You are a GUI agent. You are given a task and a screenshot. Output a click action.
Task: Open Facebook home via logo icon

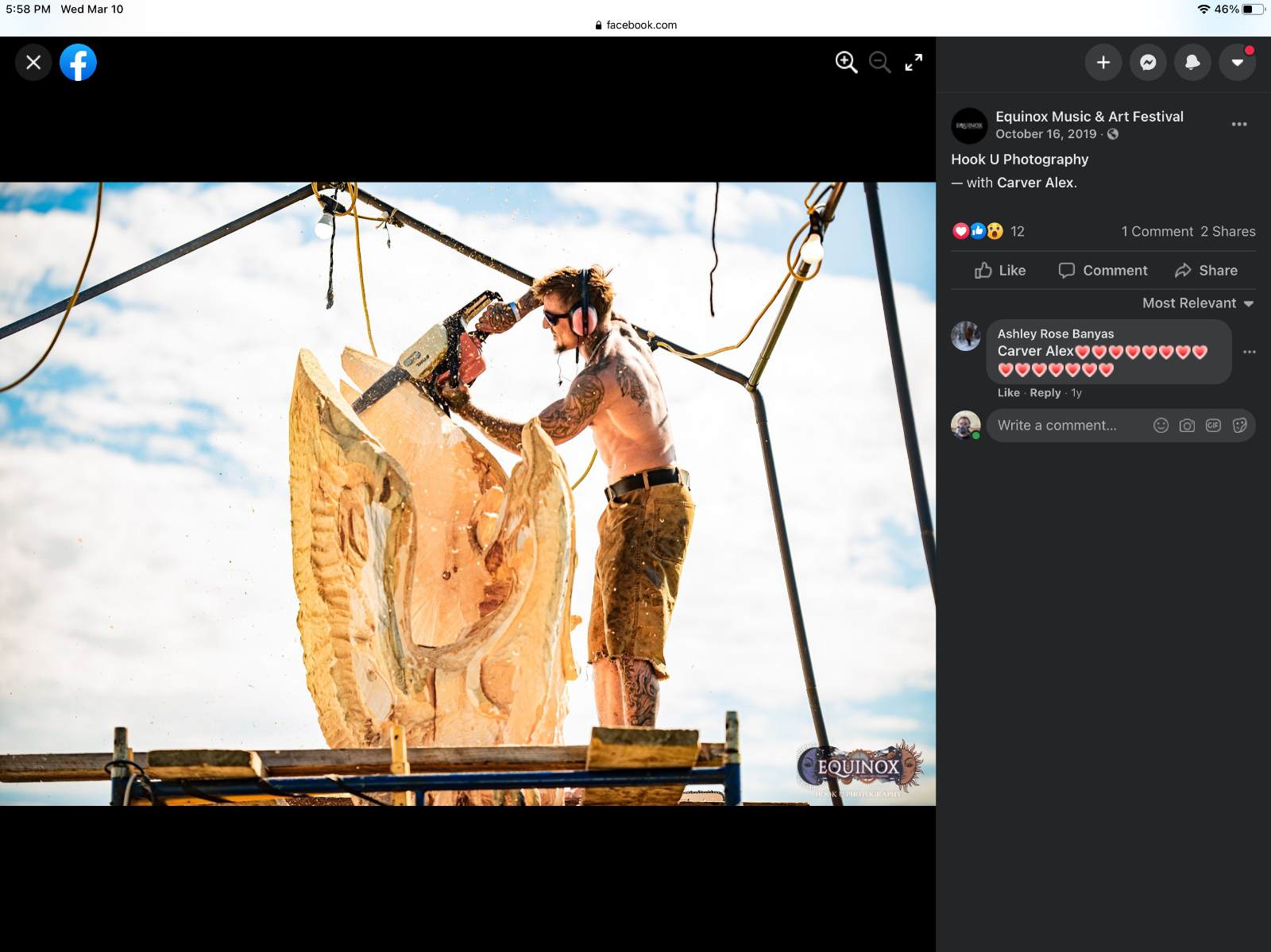(78, 62)
